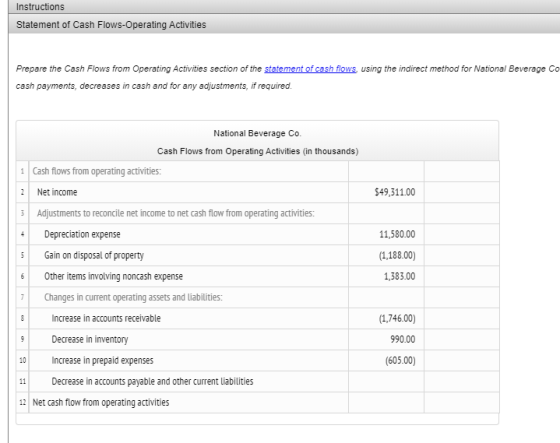Image resolution: width=560 pixels, height=443 pixels.
Task: Click Increase in accounts receivable label
Action: 106,318
